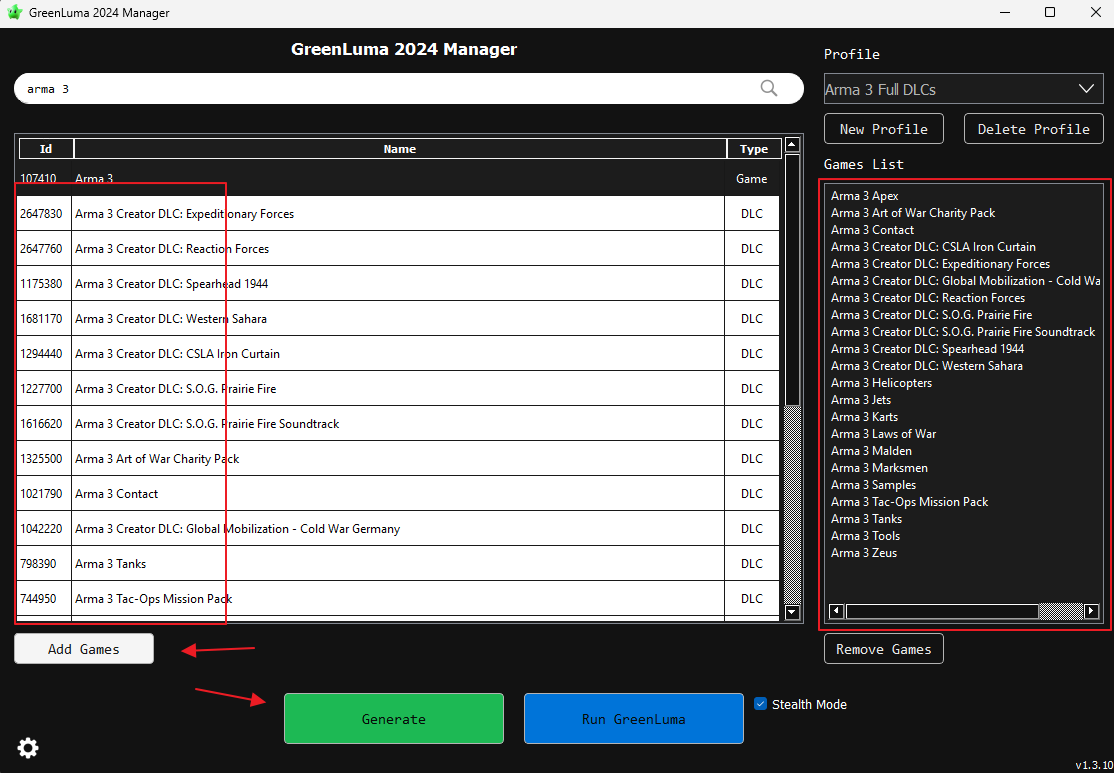Click the search magnifier icon
The image size is (1114, 773).
point(768,88)
